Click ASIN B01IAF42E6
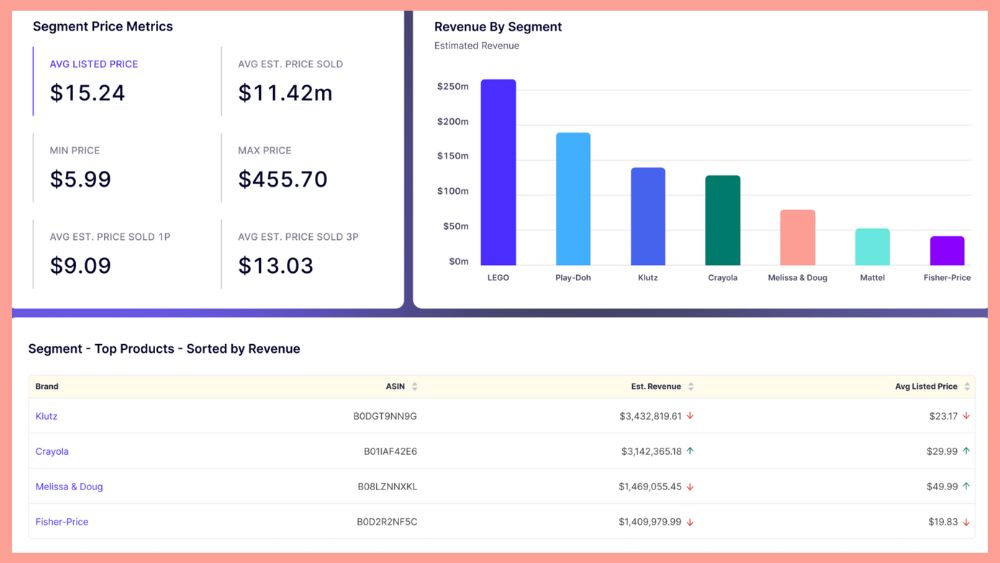Image resolution: width=1000 pixels, height=563 pixels. click(x=390, y=451)
